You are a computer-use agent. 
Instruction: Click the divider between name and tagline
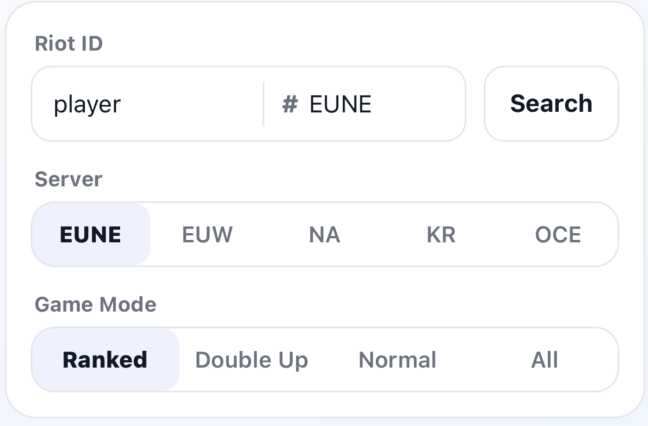pyautogui.click(x=263, y=104)
